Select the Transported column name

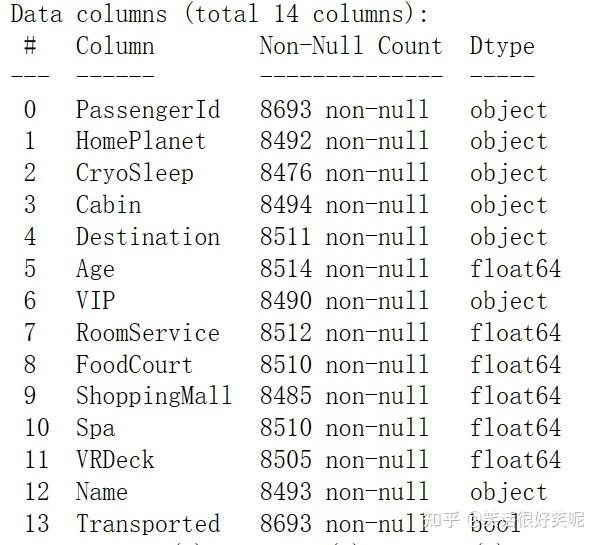click(x=148, y=524)
